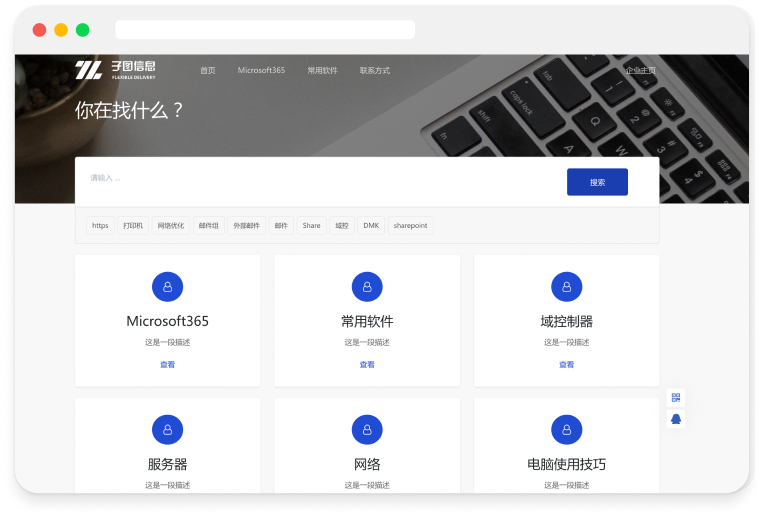Click the 域控制器 card circle icon
The height and width of the screenshot is (517, 764).
coord(566,287)
